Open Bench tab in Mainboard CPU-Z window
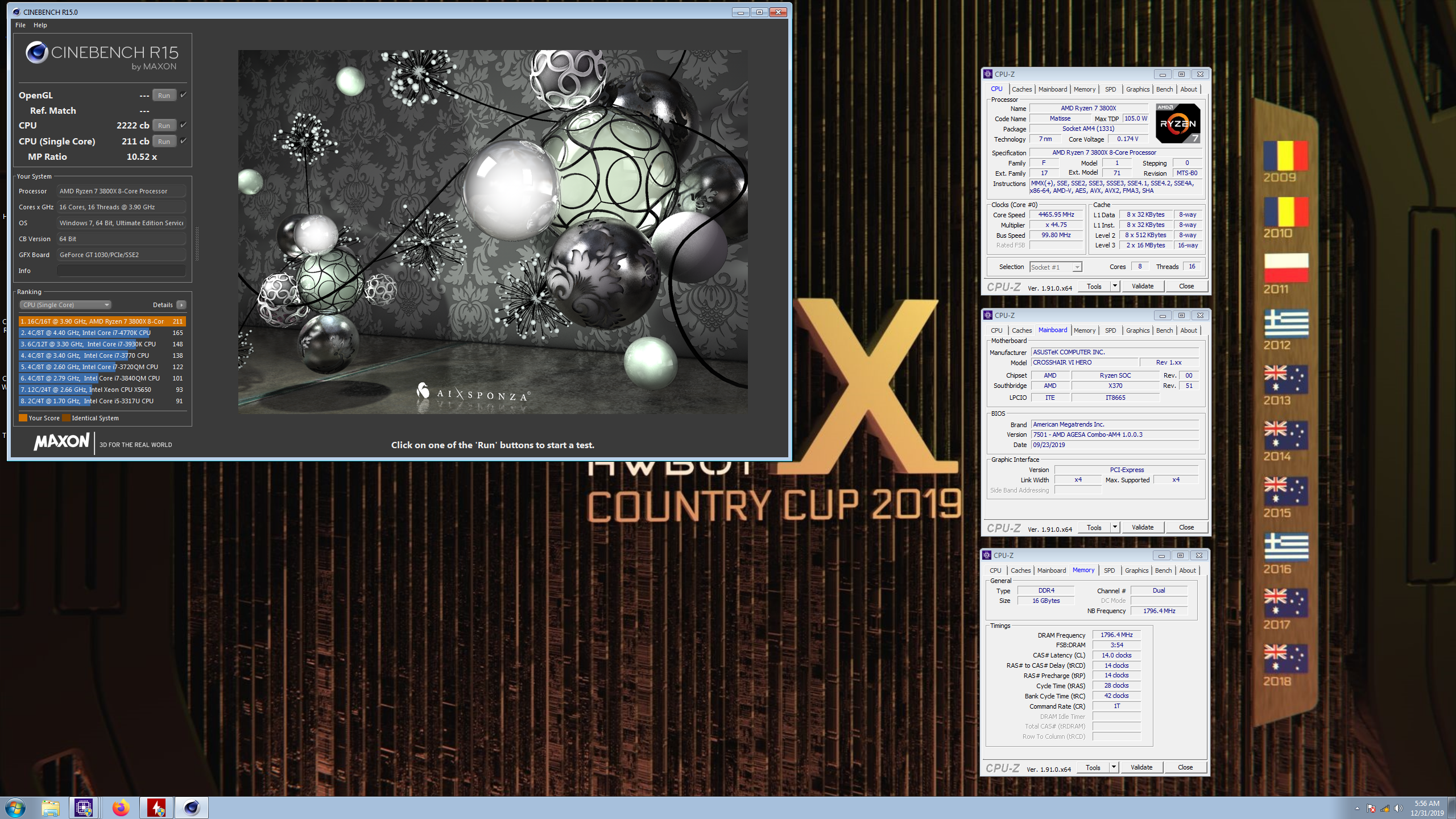 click(1164, 330)
